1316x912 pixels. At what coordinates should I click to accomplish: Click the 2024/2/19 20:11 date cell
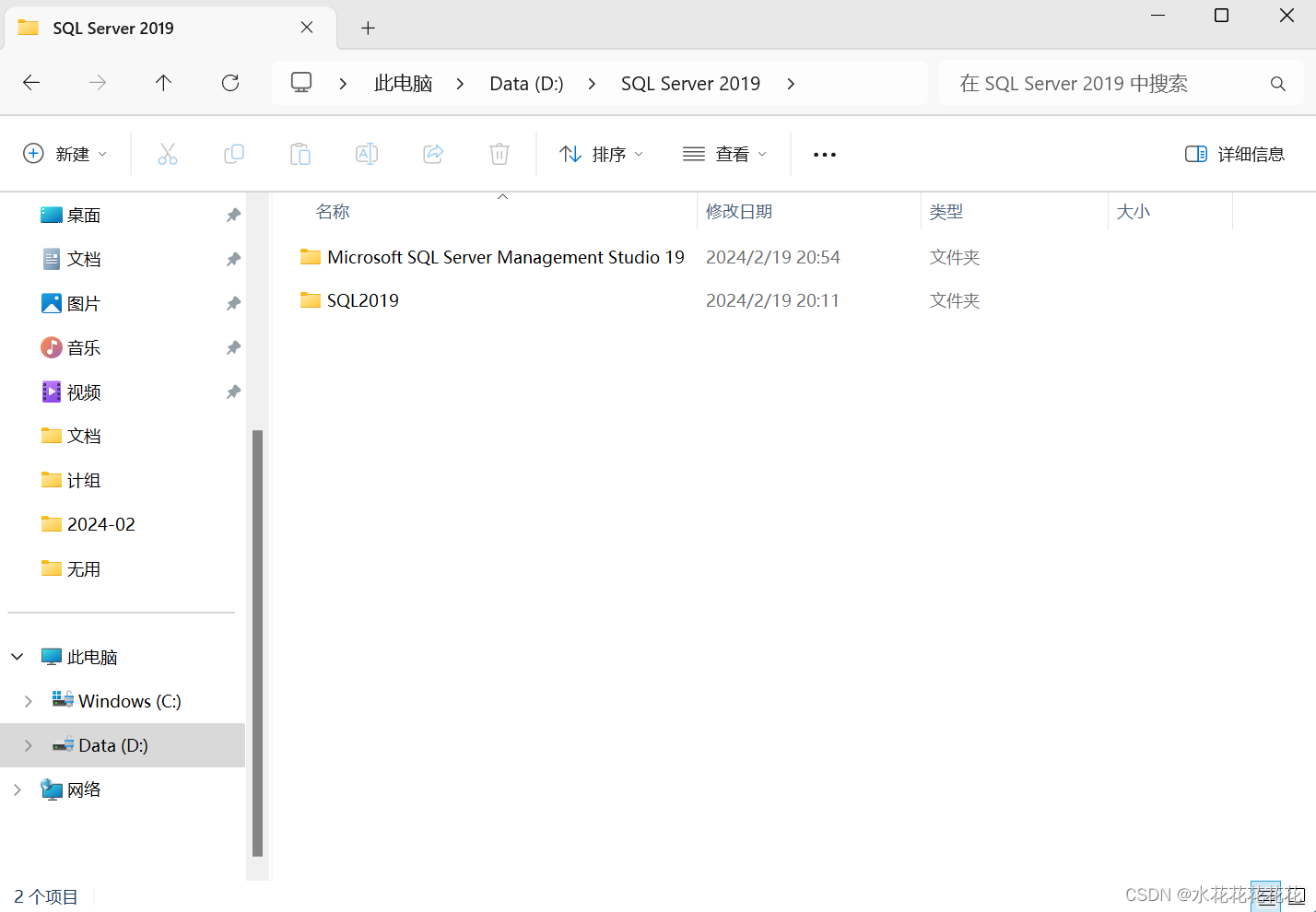772,300
